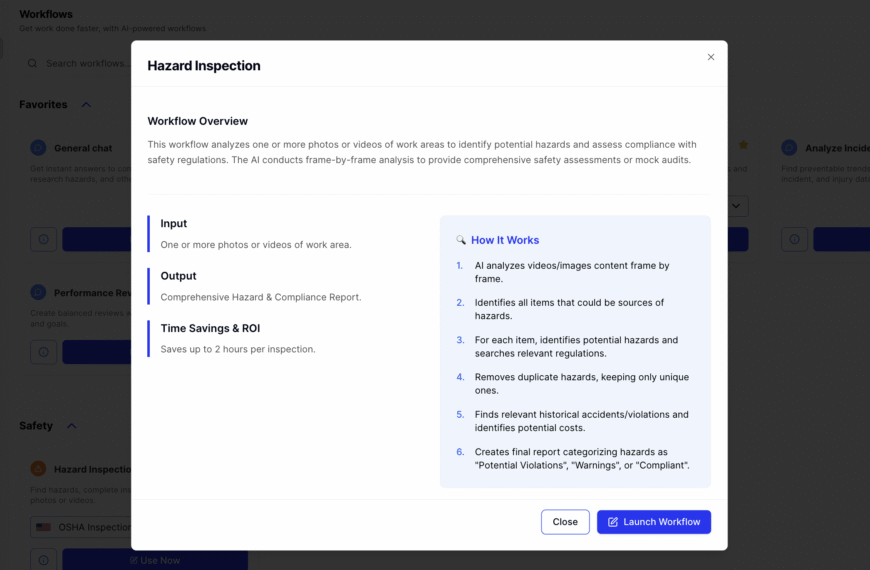This screenshot has width=870, height=570.
Task: Click the Time Savings & ROI heading
Action: pos(210,328)
